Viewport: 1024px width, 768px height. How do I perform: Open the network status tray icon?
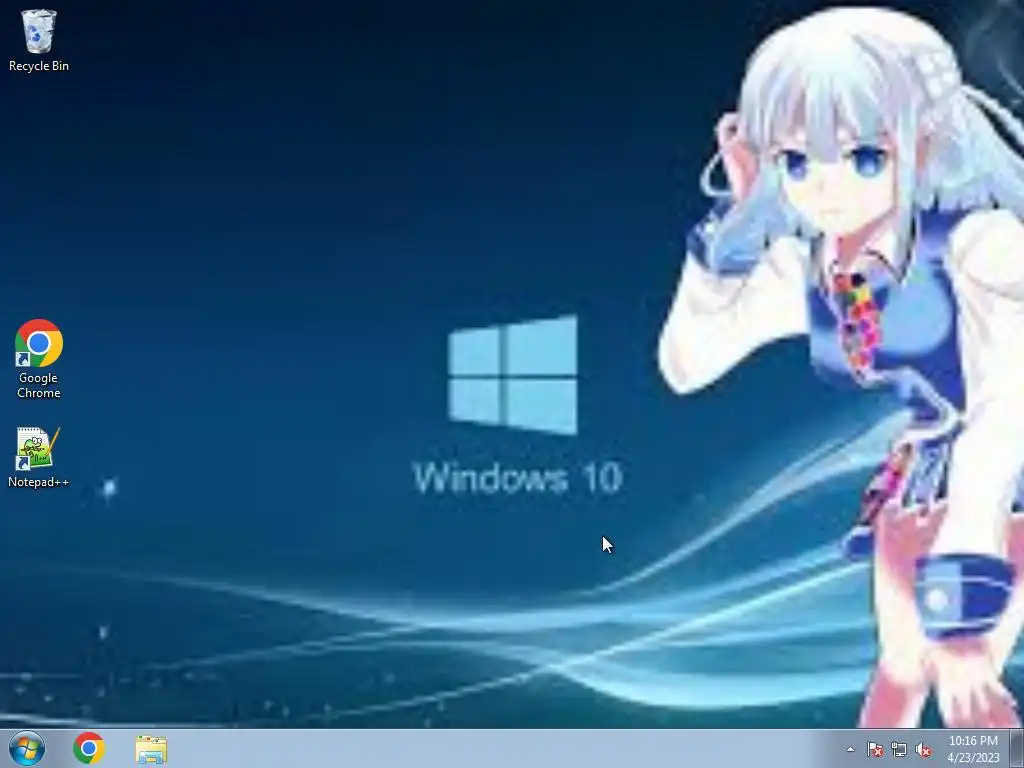tap(899, 749)
